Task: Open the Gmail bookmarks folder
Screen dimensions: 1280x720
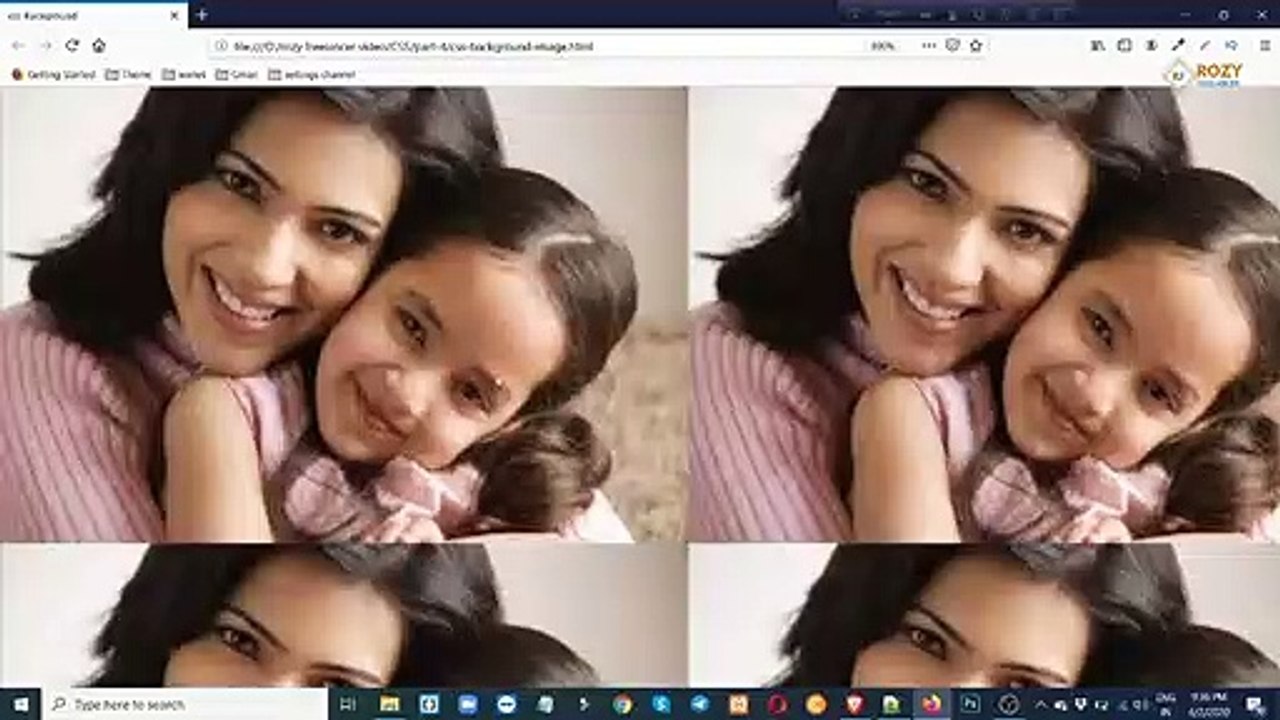Action: [237, 75]
